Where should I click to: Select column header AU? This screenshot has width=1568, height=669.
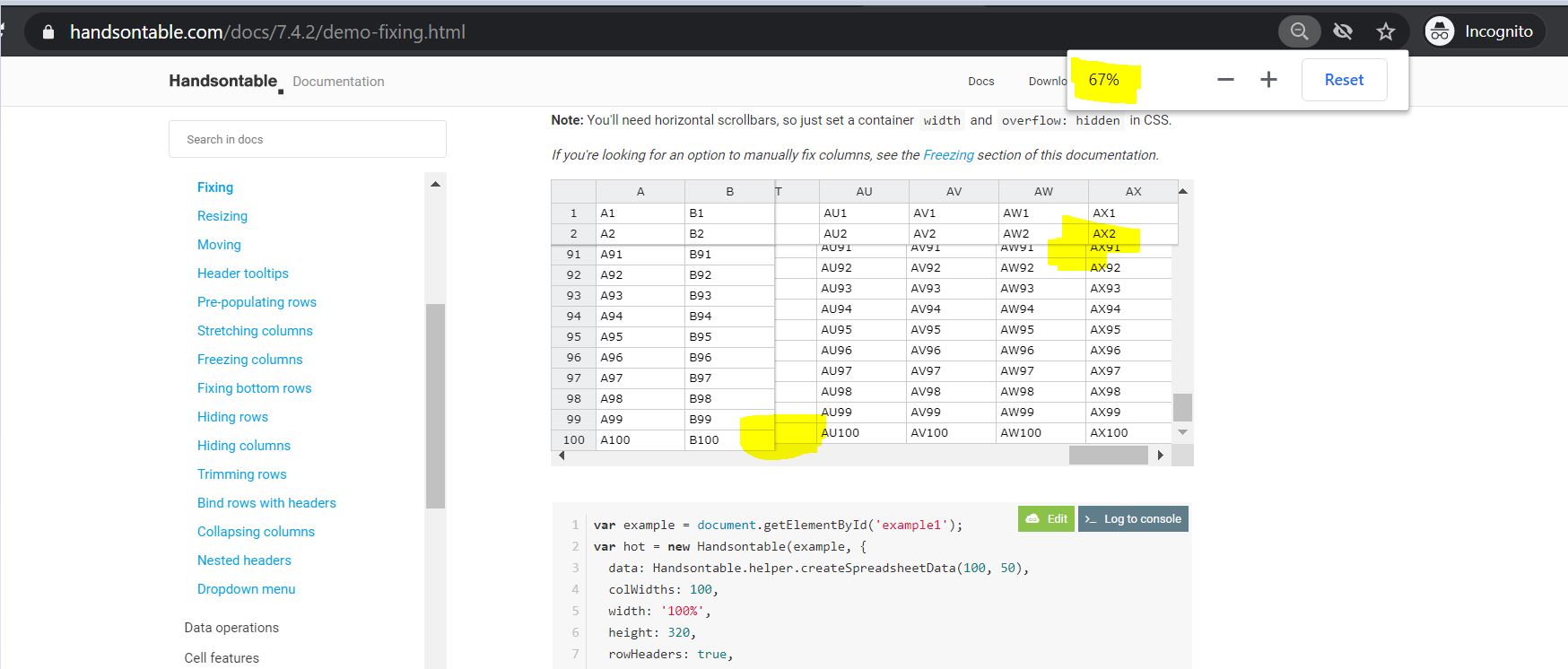tap(864, 191)
